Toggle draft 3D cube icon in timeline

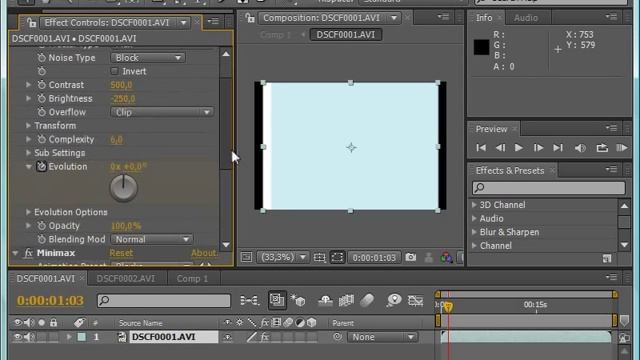coord(298,301)
